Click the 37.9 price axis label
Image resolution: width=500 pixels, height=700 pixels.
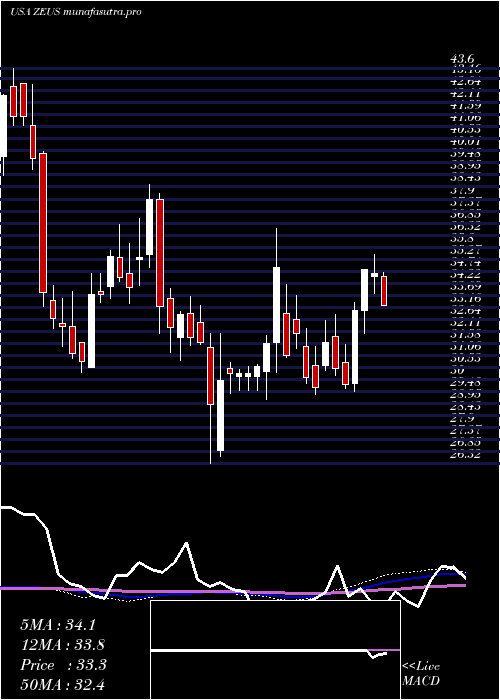tap(462, 191)
